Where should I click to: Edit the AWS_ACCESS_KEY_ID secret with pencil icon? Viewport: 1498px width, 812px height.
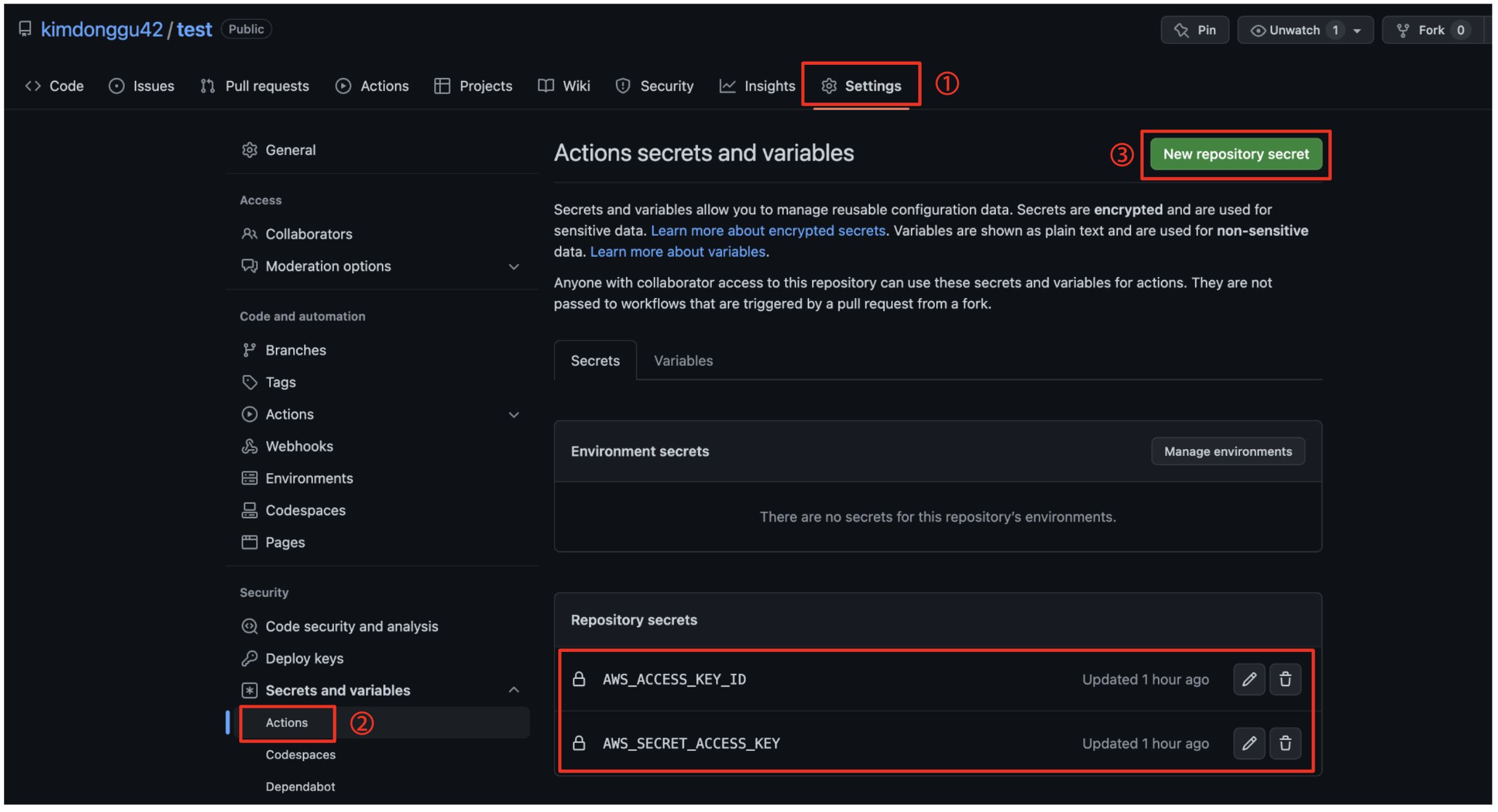1250,680
